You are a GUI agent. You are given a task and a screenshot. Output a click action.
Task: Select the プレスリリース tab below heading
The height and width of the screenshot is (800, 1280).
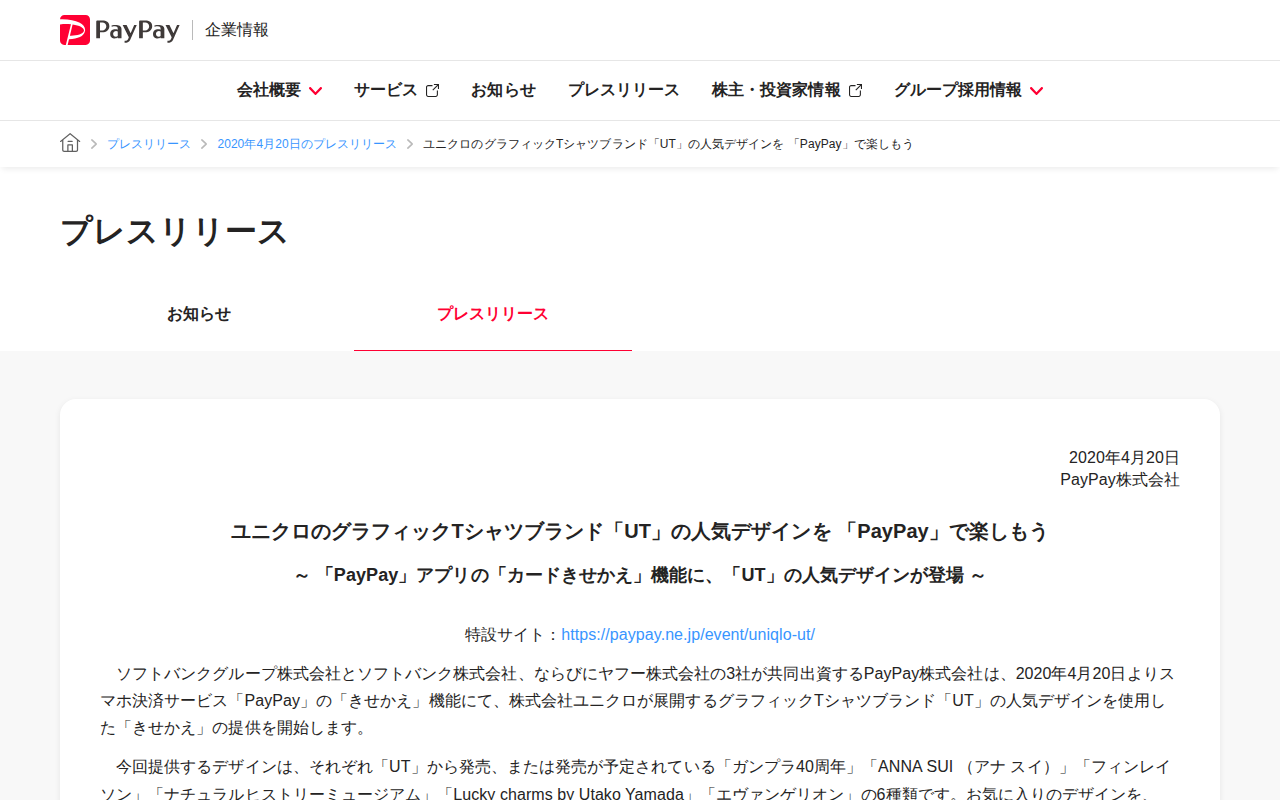pos(493,314)
